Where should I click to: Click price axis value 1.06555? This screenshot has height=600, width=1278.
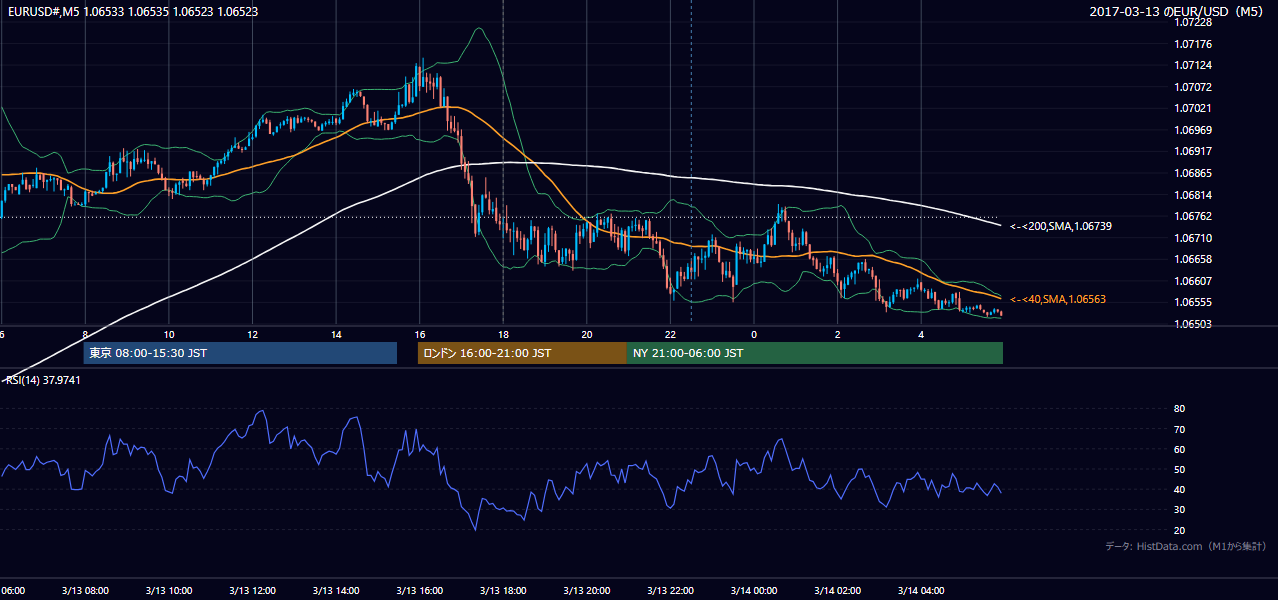click(x=1193, y=302)
